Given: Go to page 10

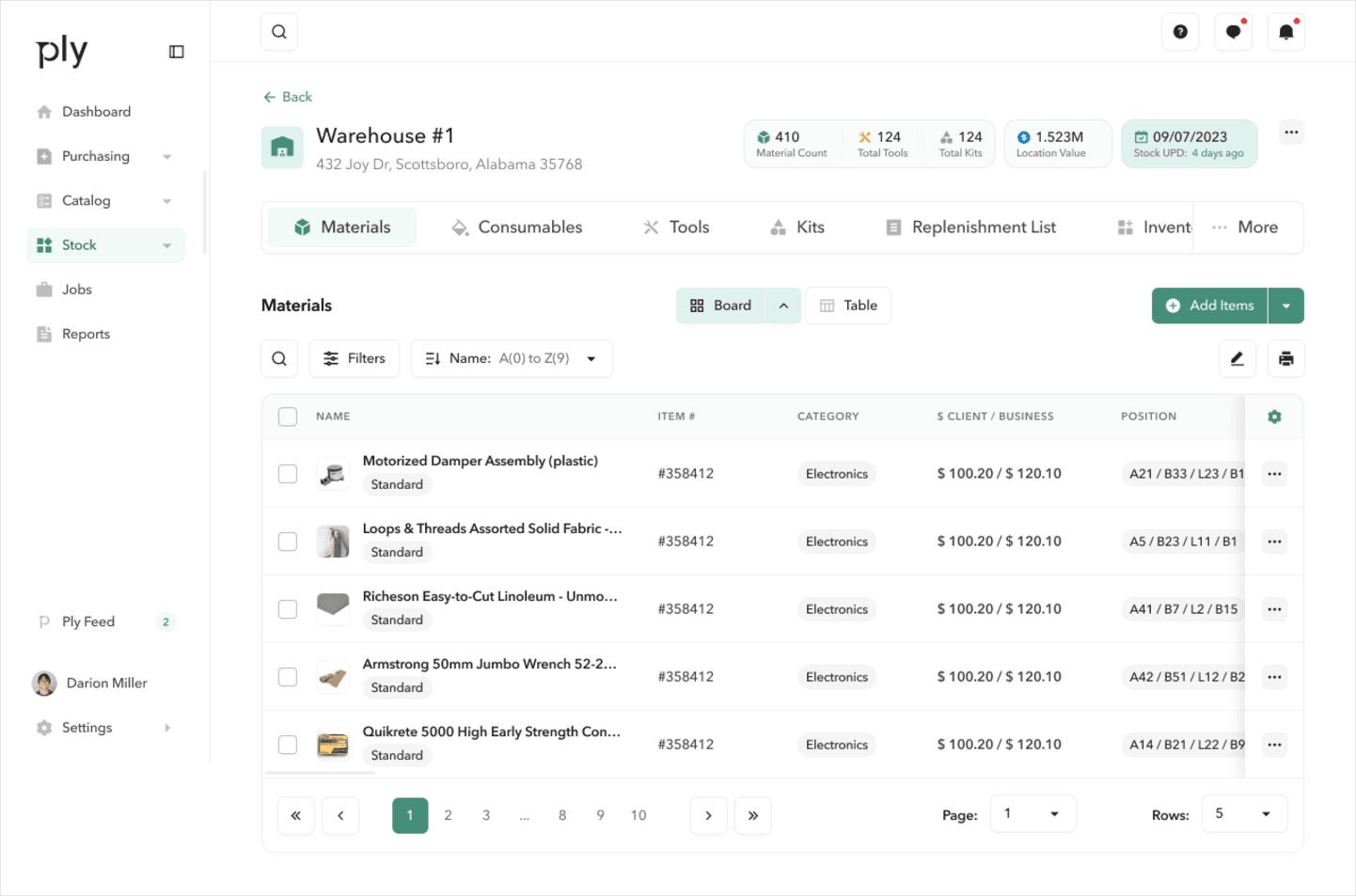Looking at the screenshot, I should pyautogui.click(x=639, y=816).
